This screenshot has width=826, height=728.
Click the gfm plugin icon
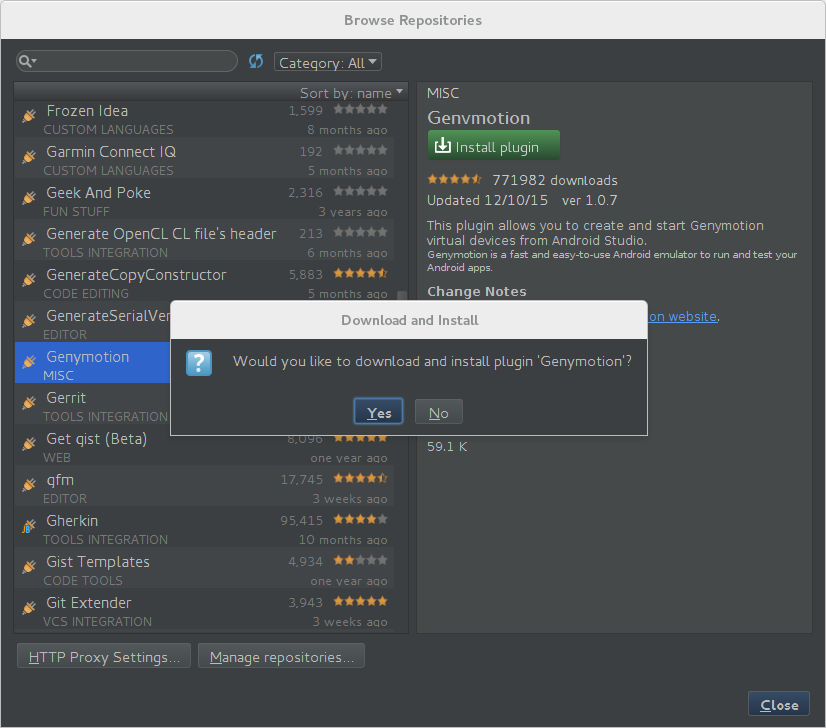[x=29, y=484]
